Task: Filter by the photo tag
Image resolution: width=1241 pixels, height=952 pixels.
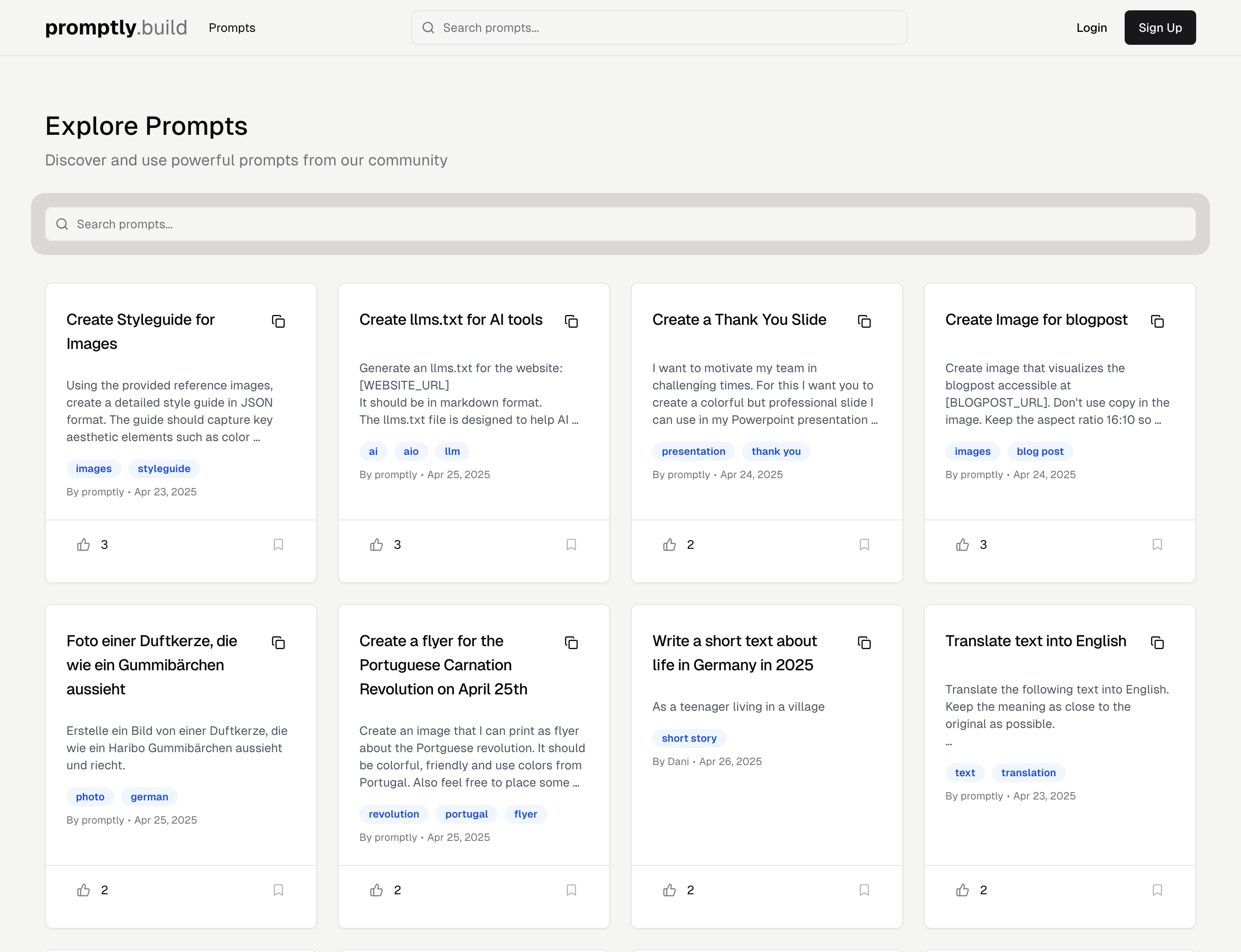Action: pos(90,797)
